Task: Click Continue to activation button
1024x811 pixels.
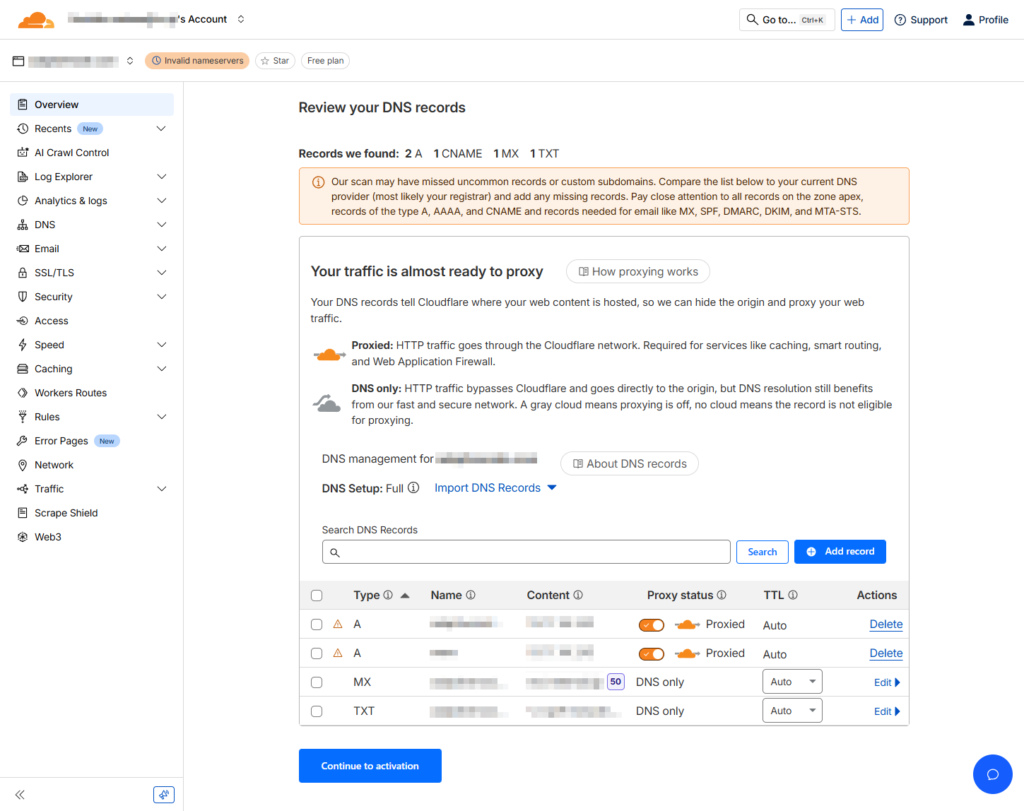Action: [x=370, y=766]
